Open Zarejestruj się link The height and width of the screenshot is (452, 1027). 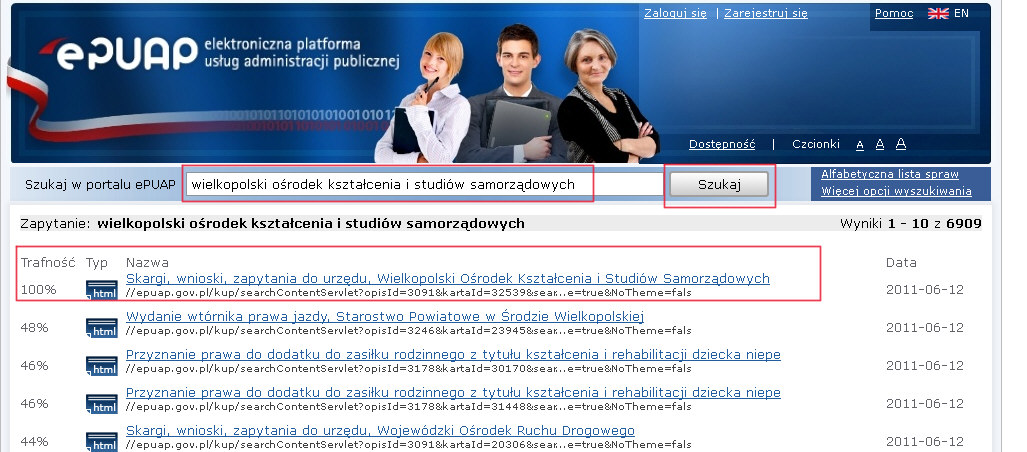[x=766, y=13]
